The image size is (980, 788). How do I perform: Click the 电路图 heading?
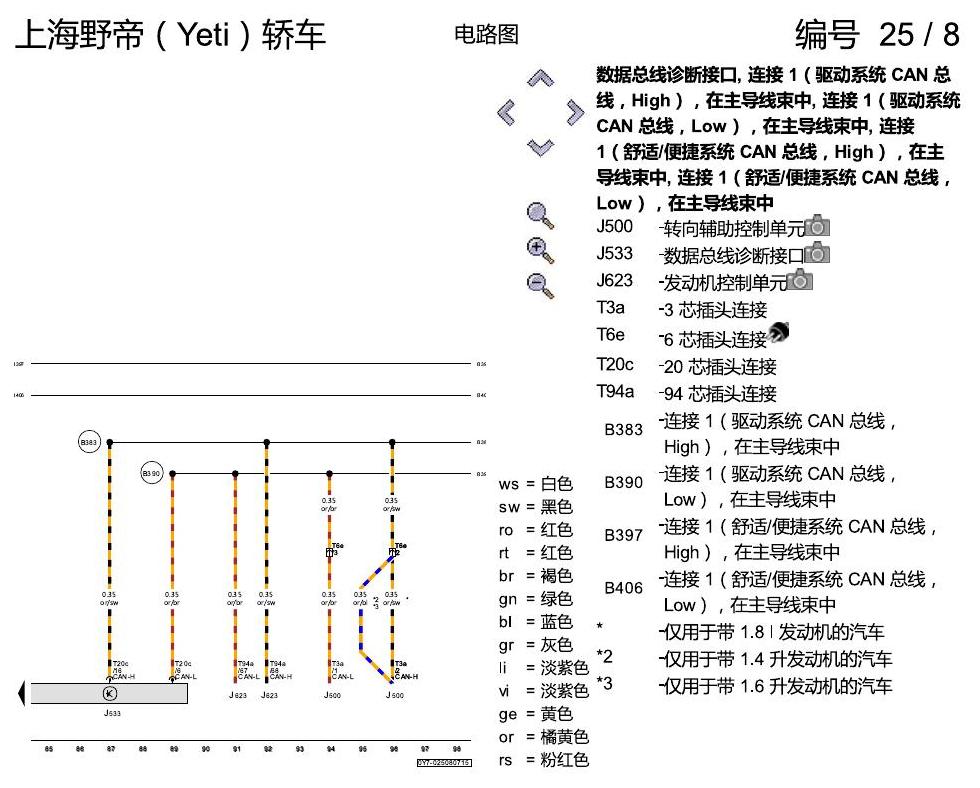pyautogui.click(x=486, y=34)
